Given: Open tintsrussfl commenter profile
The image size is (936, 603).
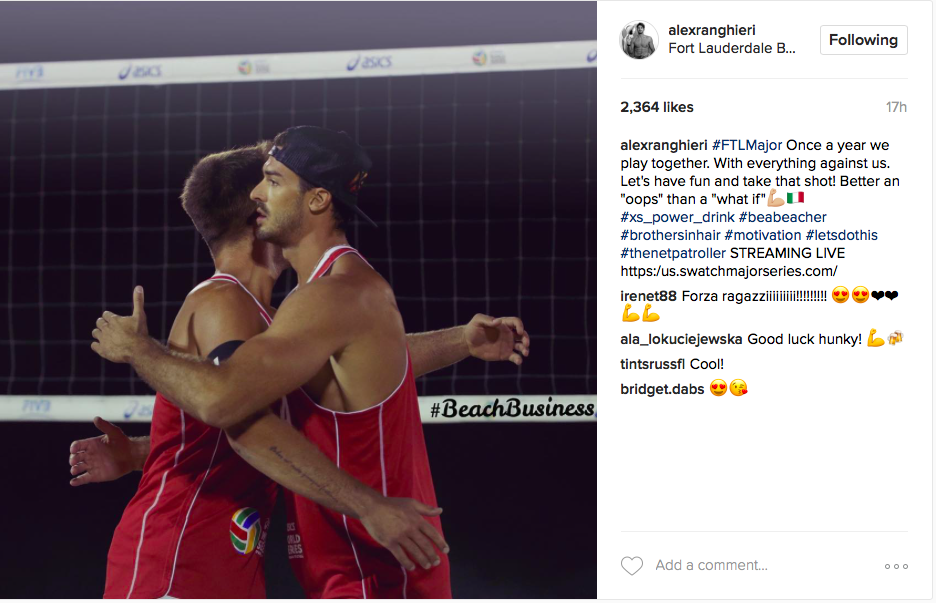Looking at the screenshot, I should click(x=652, y=364).
